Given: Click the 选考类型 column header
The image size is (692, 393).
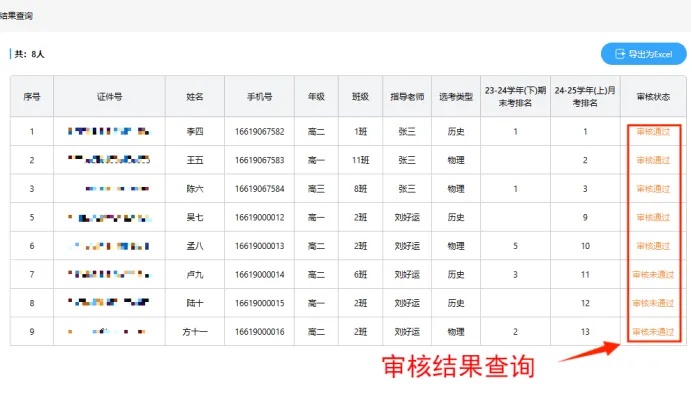Looking at the screenshot, I should pos(456,97).
